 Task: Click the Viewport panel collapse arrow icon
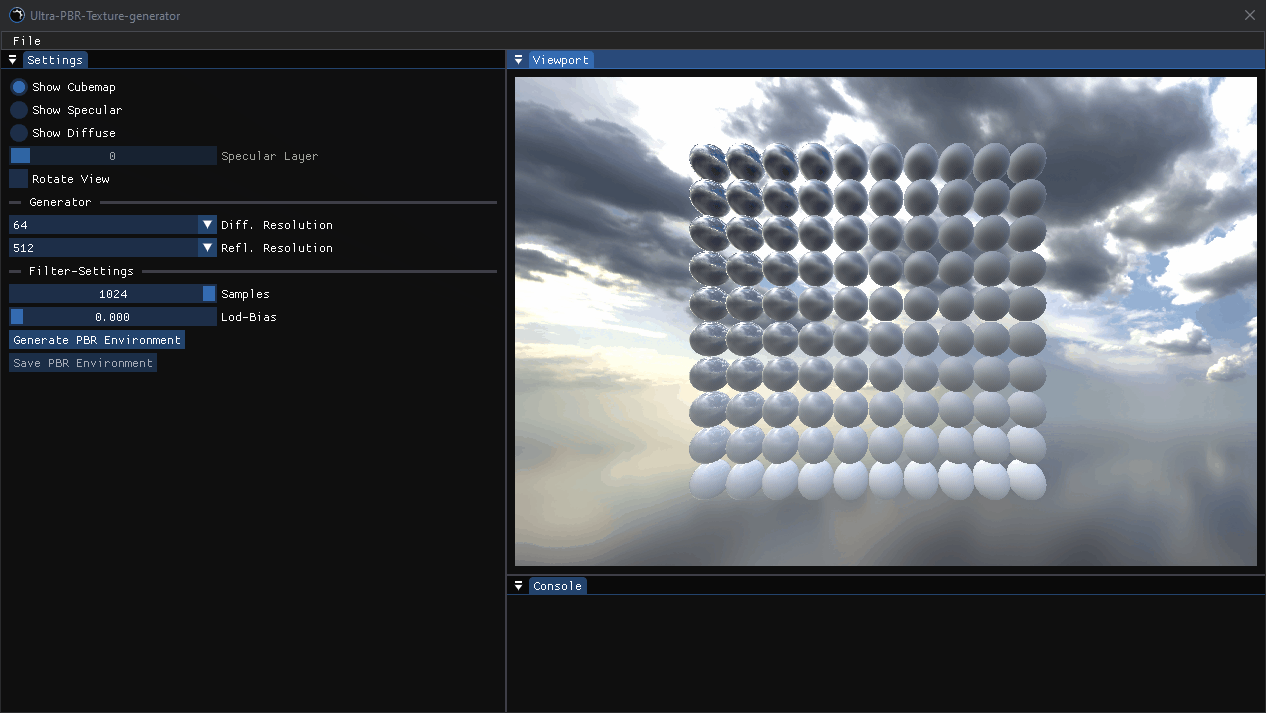[x=518, y=59]
